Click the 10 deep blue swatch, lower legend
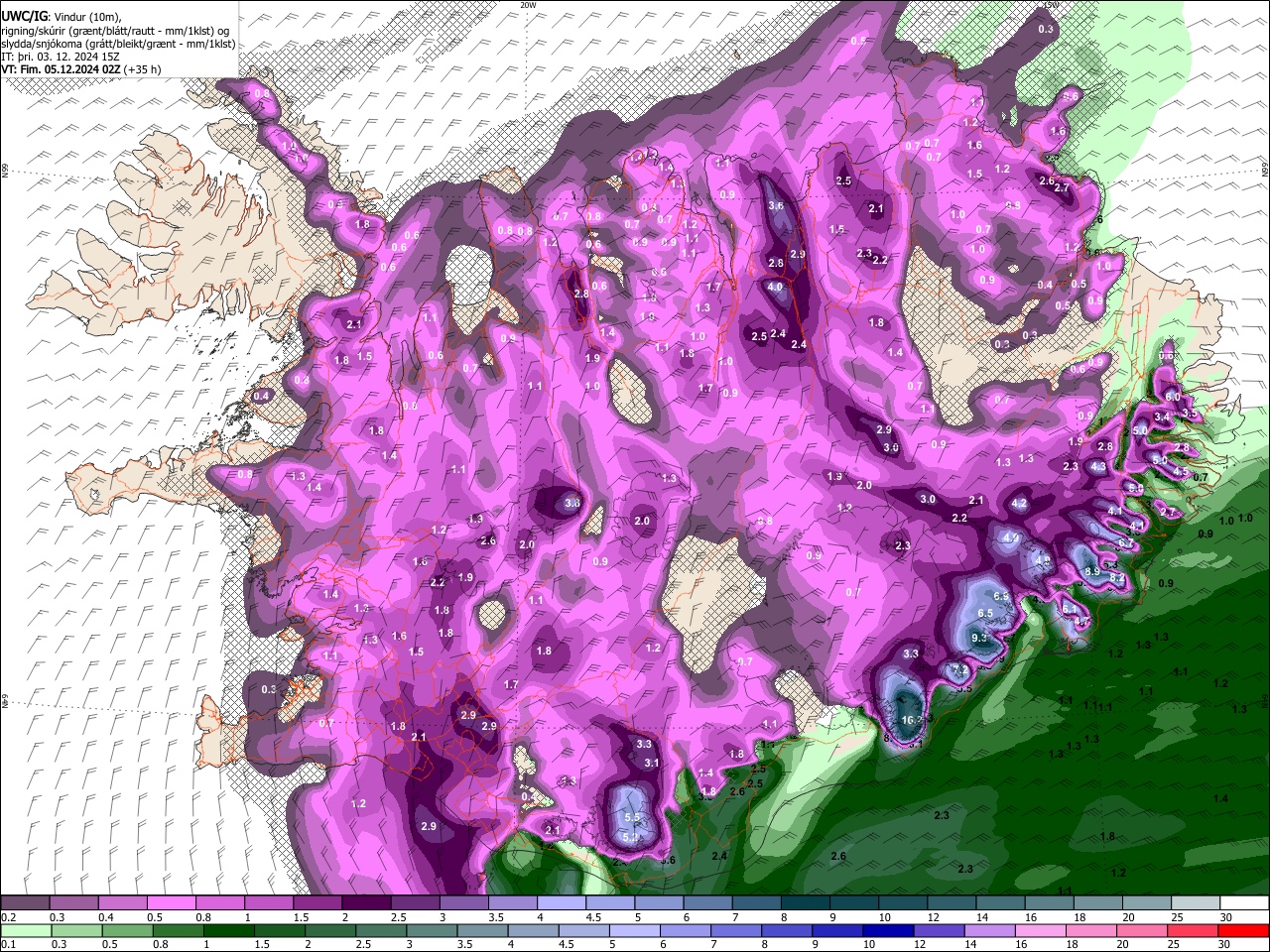Image resolution: width=1270 pixels, height=952 pixels. (888, 930)
